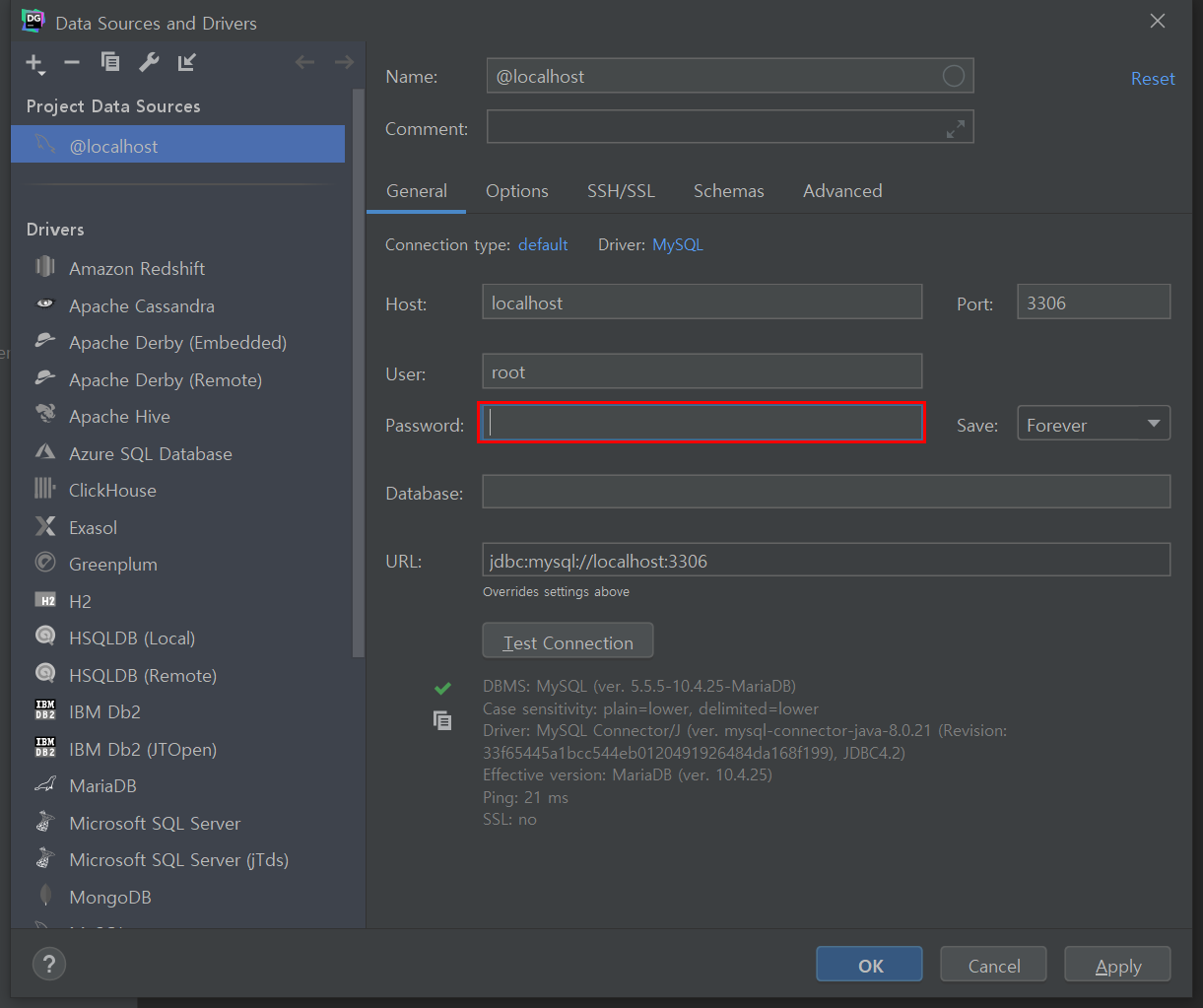This screenshot has height=1008, width=1203.
Task: Click the Reset link
Action: coord(1153,79)
